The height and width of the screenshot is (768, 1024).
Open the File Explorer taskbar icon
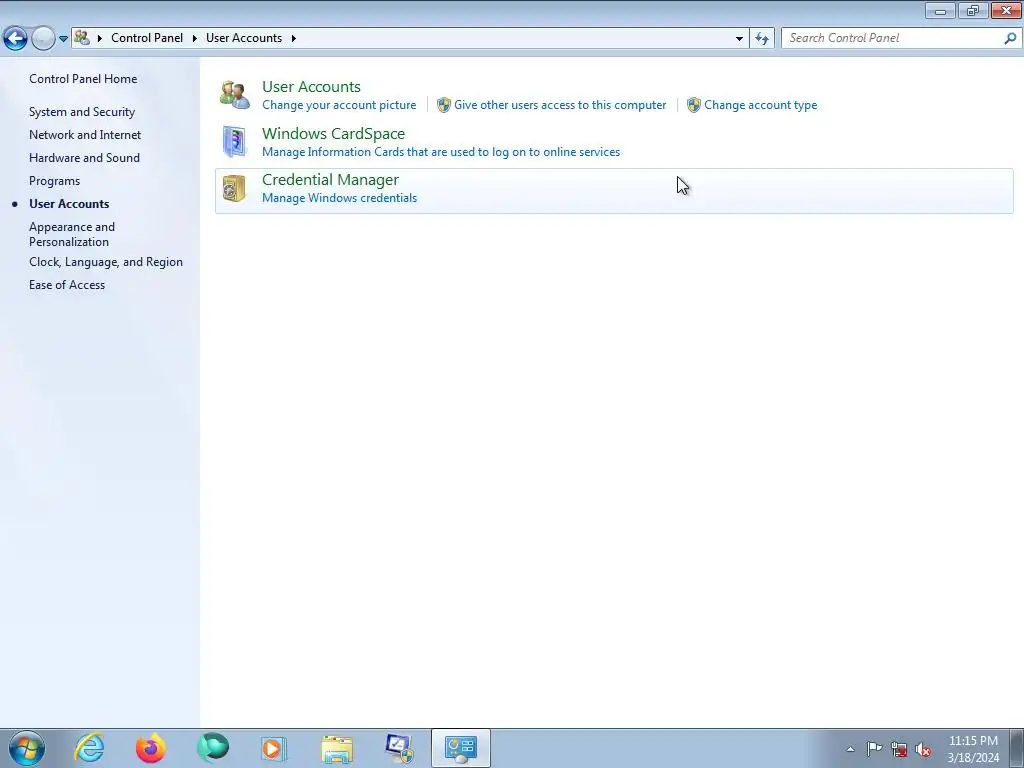tap(337, 748)
